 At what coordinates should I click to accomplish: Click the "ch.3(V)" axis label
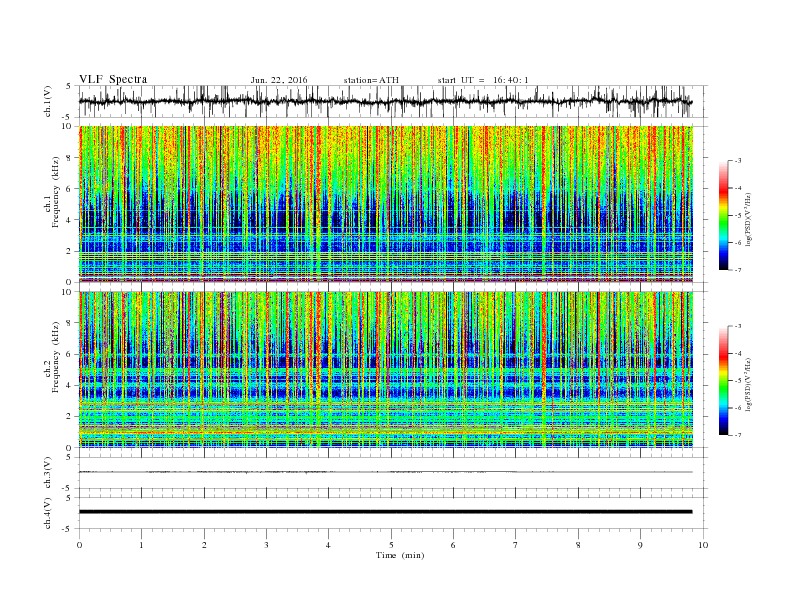pyautogui.click(x=48, y=473)
